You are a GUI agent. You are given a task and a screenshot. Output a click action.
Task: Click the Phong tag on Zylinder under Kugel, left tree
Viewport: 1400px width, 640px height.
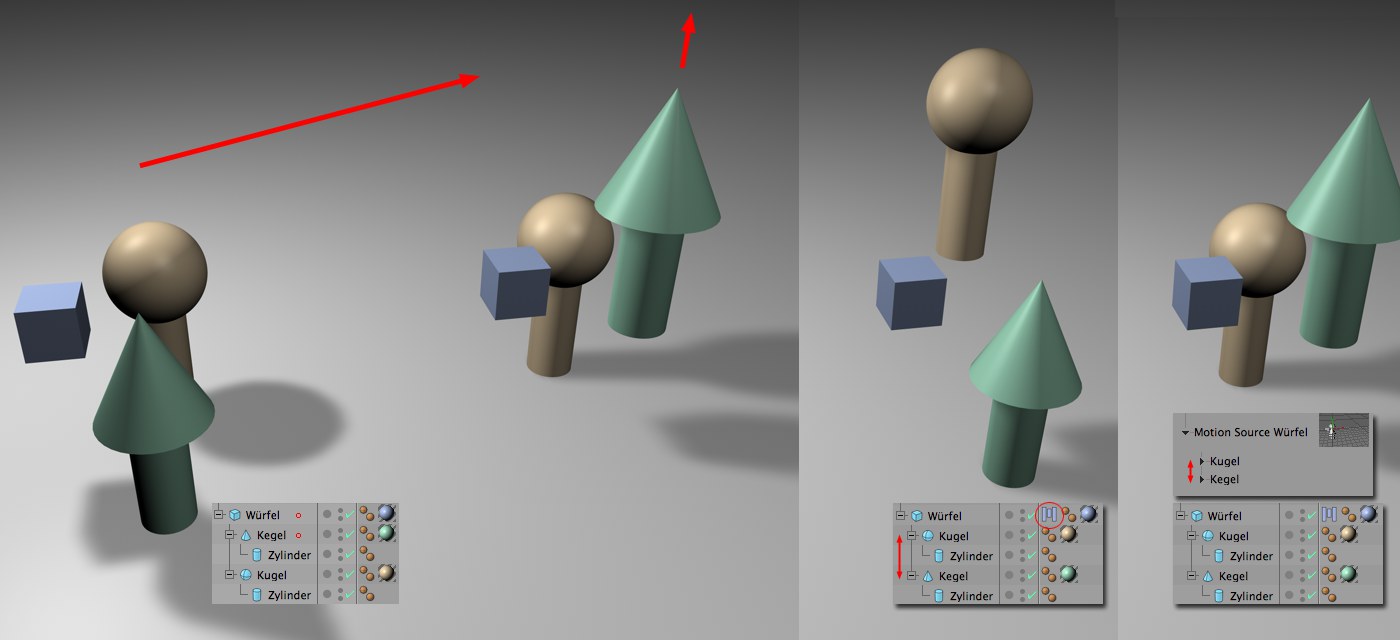coord(367,594)
